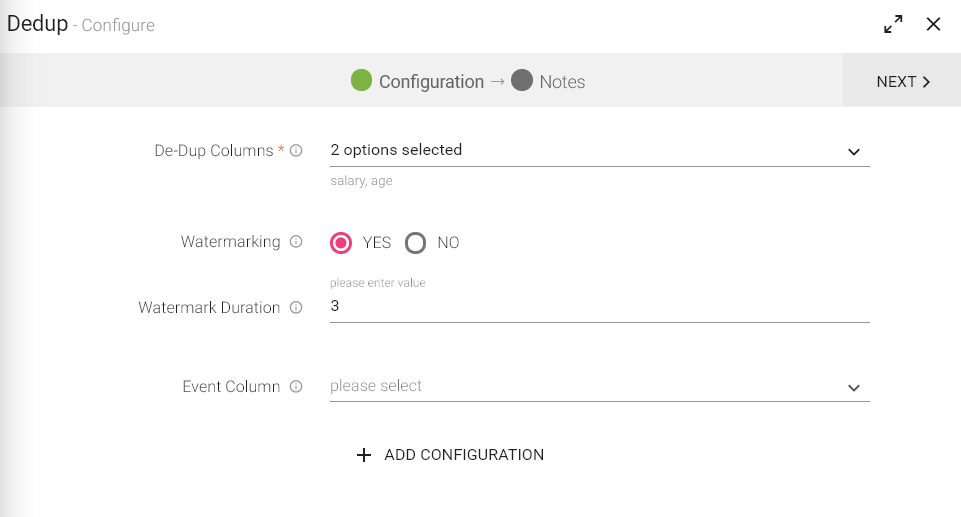Expand the Event Column dropdown arrow
961x517 pixels.
(x=853, y=388)
